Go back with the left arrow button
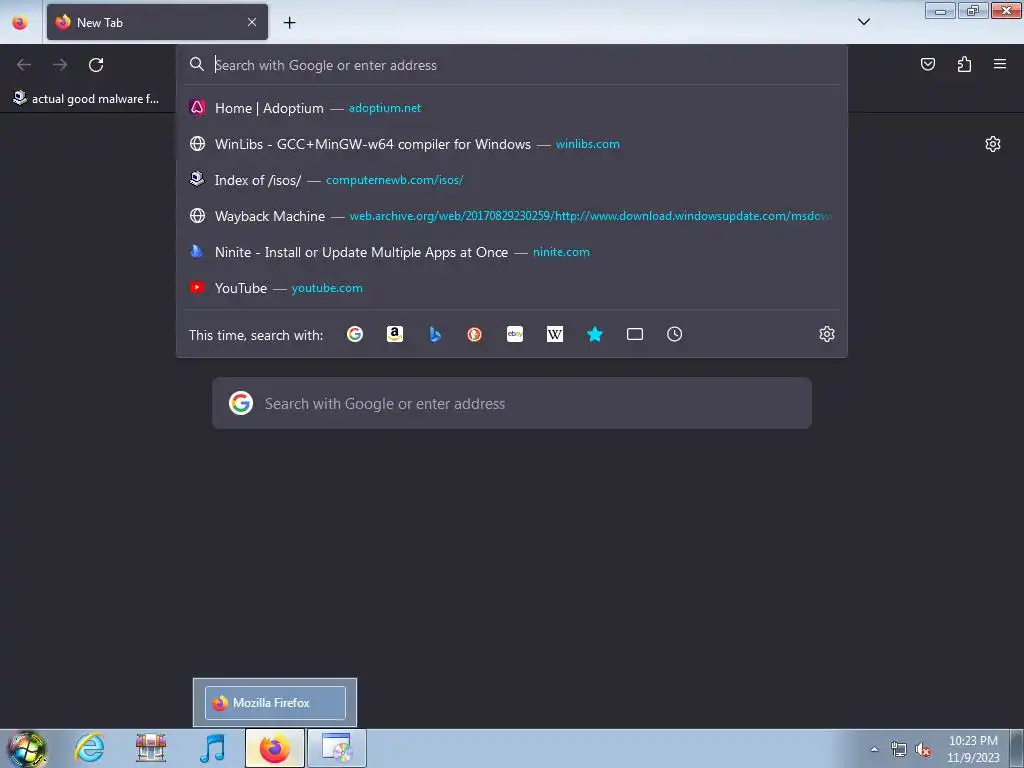Screen dimensions: 1024x768 [x=24, y=65]
